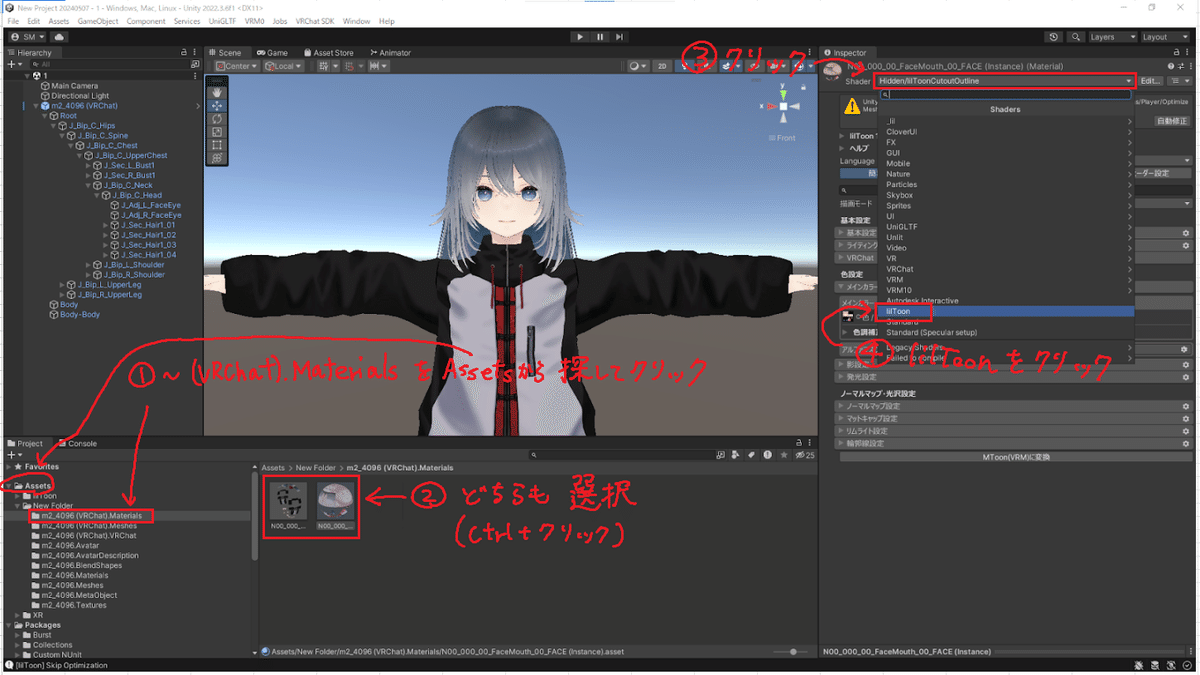The height and width of the screenshot is (675, 1200).
Task: Open the VRChat SDK menu
Action: point(314,21)
